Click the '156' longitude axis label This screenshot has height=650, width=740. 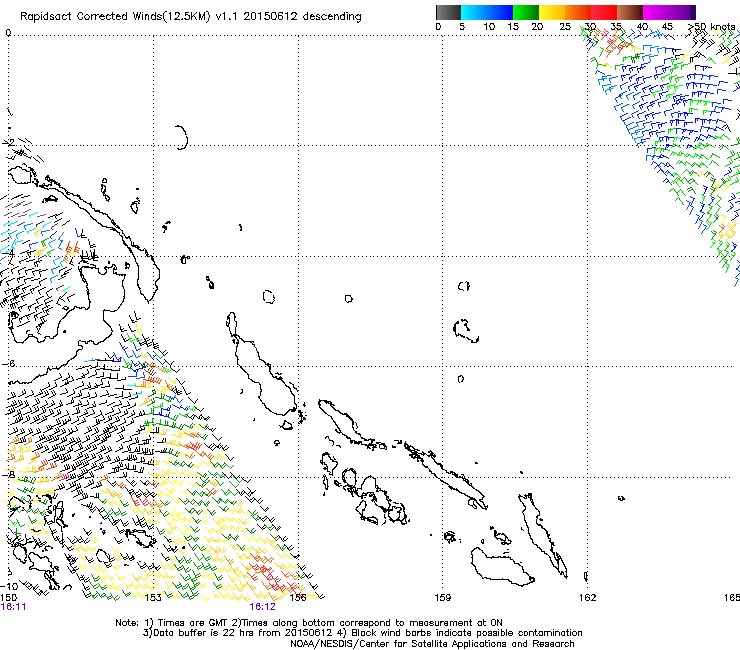pos(298,598)
